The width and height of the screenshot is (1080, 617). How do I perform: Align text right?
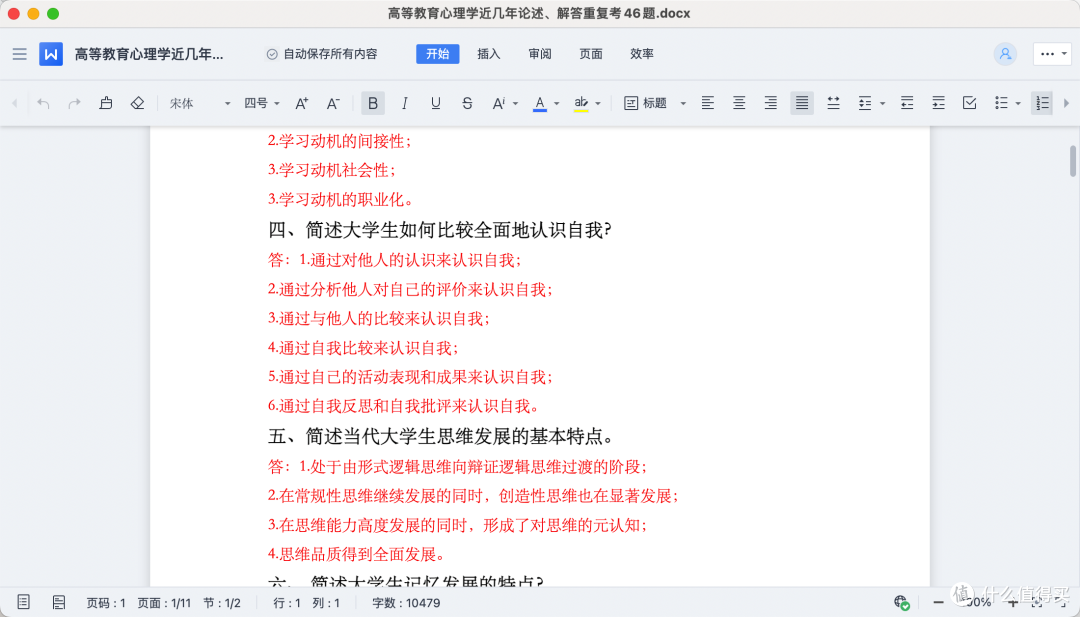770,103
